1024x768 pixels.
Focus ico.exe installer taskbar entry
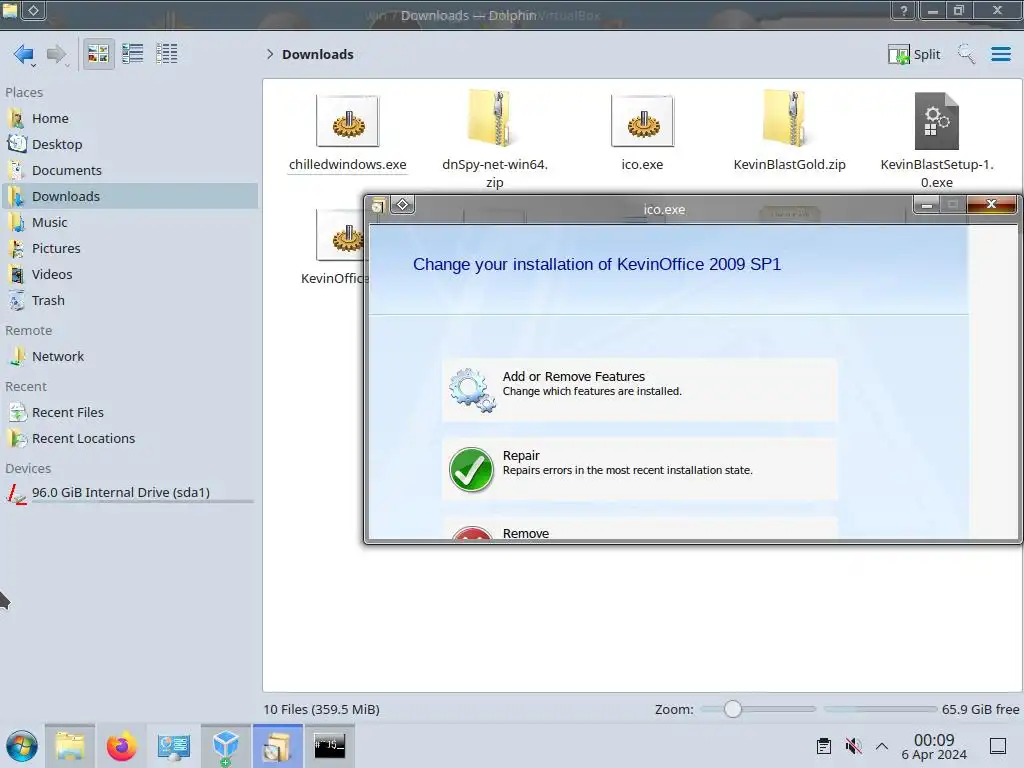point(278,746)
